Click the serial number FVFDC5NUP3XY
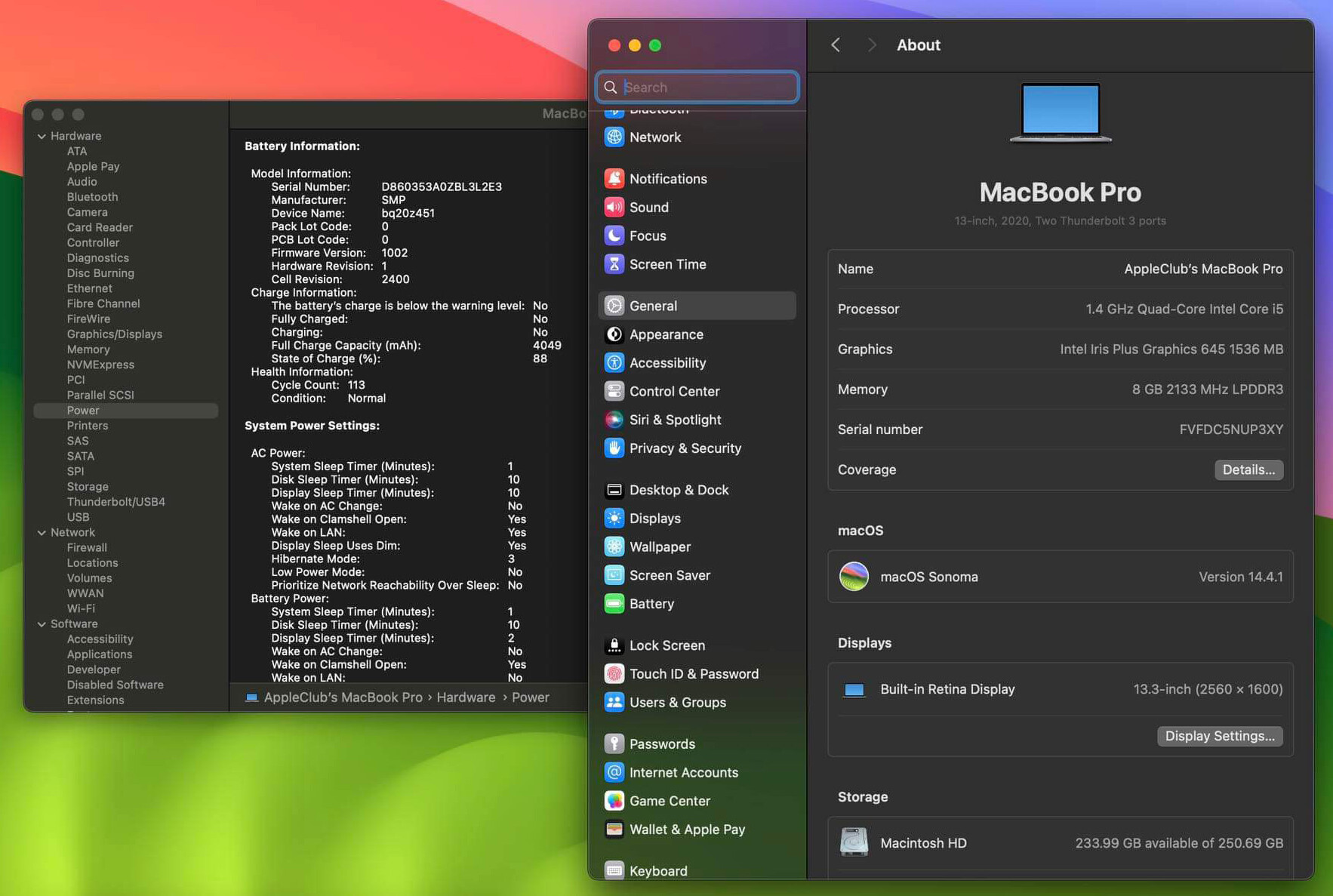The width and height of the screenshot is (1333, 896). tap(1231, 430)
